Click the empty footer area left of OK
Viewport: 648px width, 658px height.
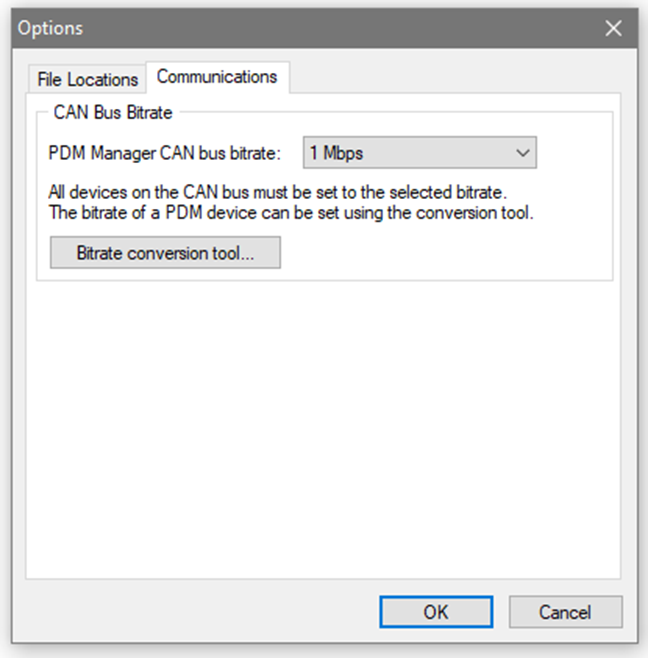(x=200, y=612)
